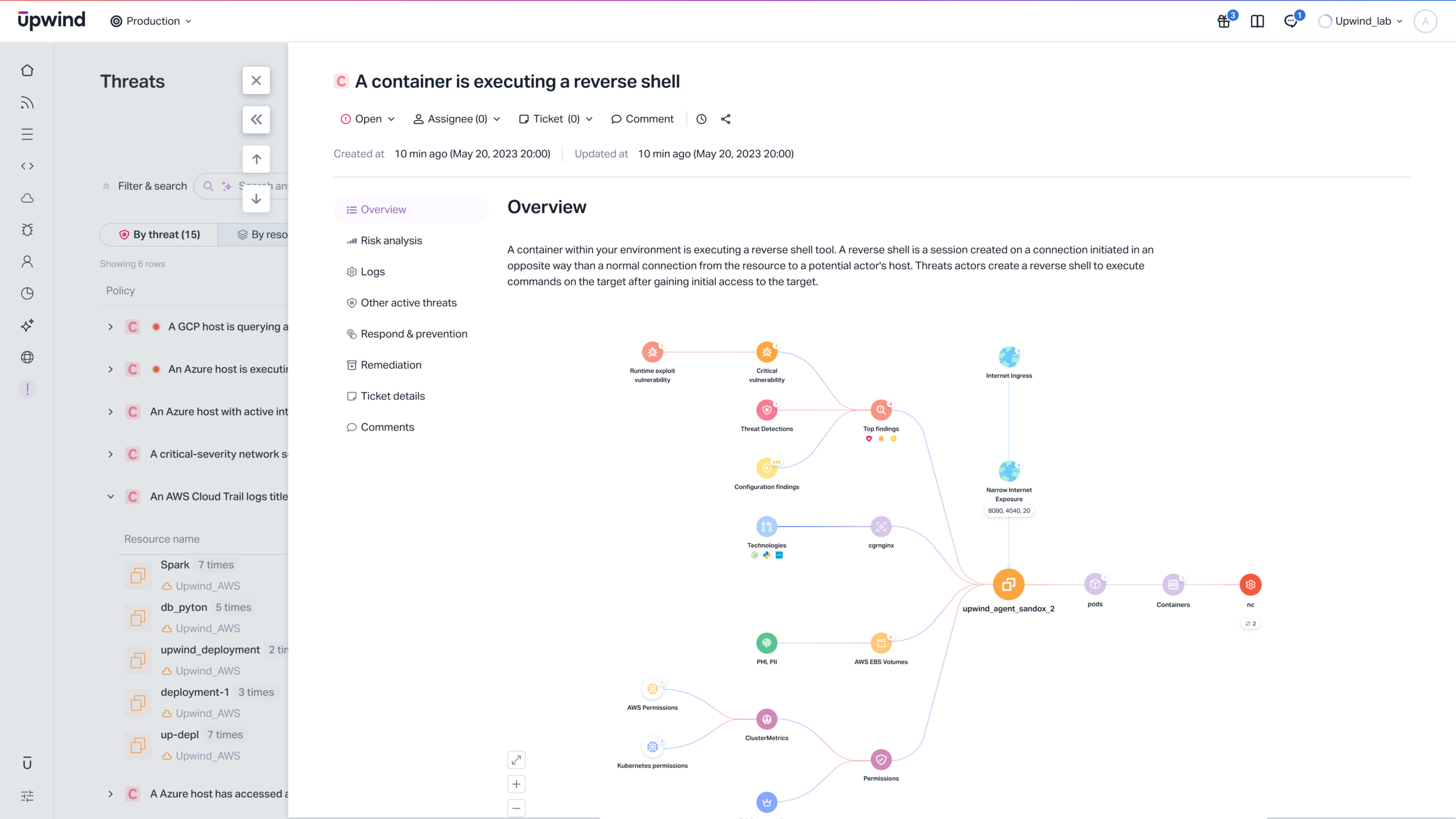
Task: Open the history clock icon
Action: [701, 119]
